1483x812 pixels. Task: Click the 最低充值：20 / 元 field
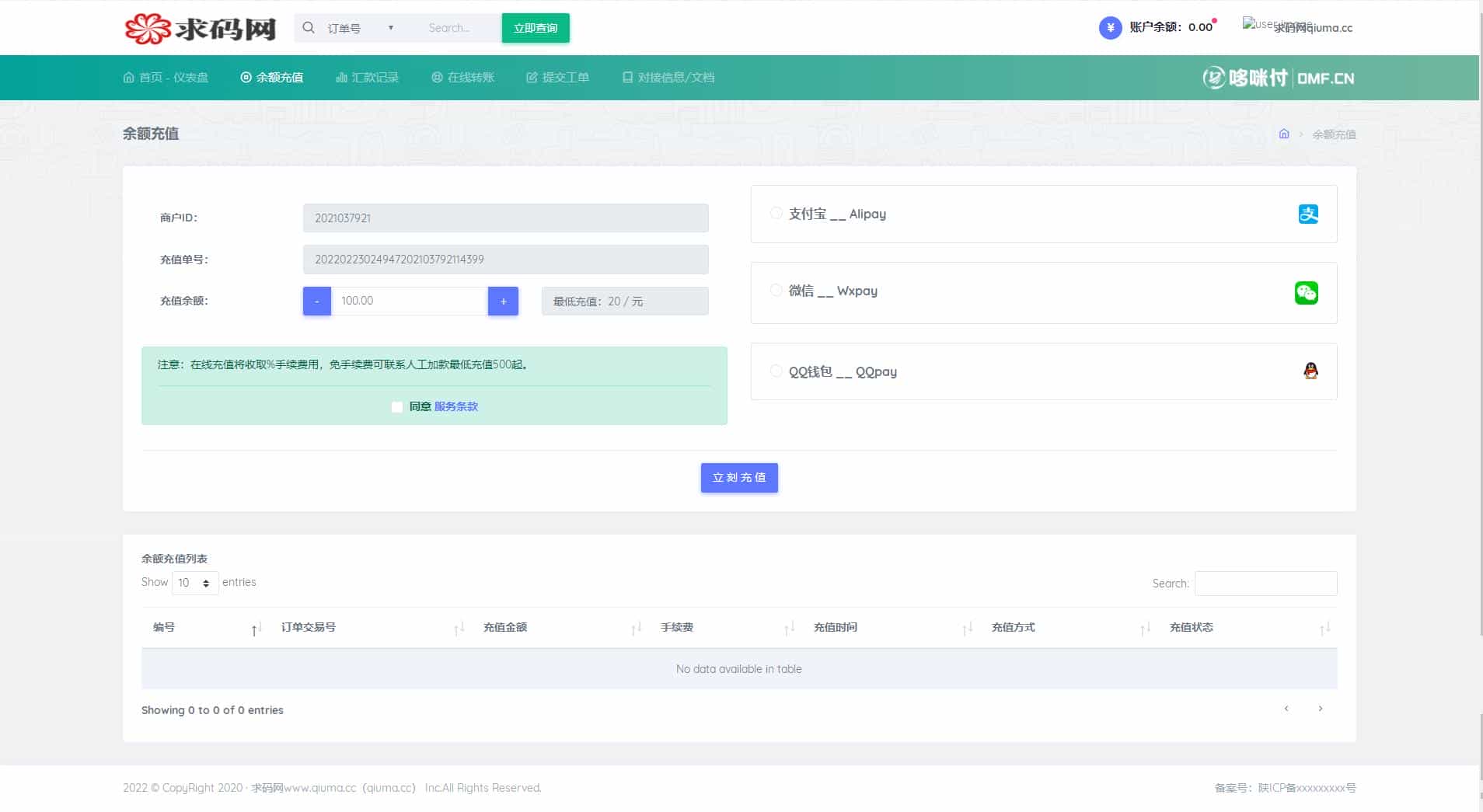[625, 301]
